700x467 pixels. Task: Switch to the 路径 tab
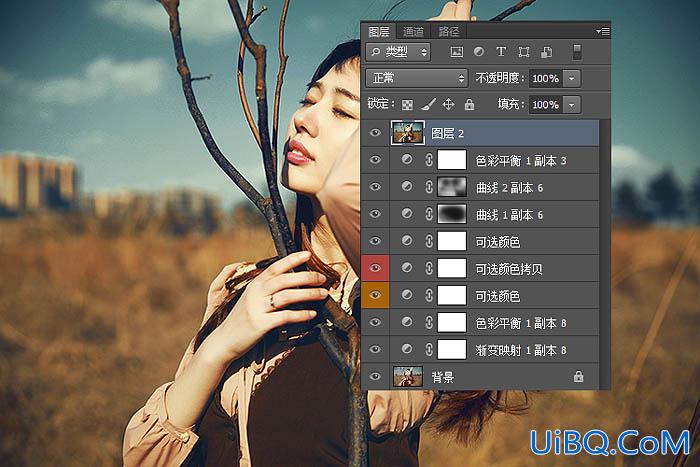point(448,31)
